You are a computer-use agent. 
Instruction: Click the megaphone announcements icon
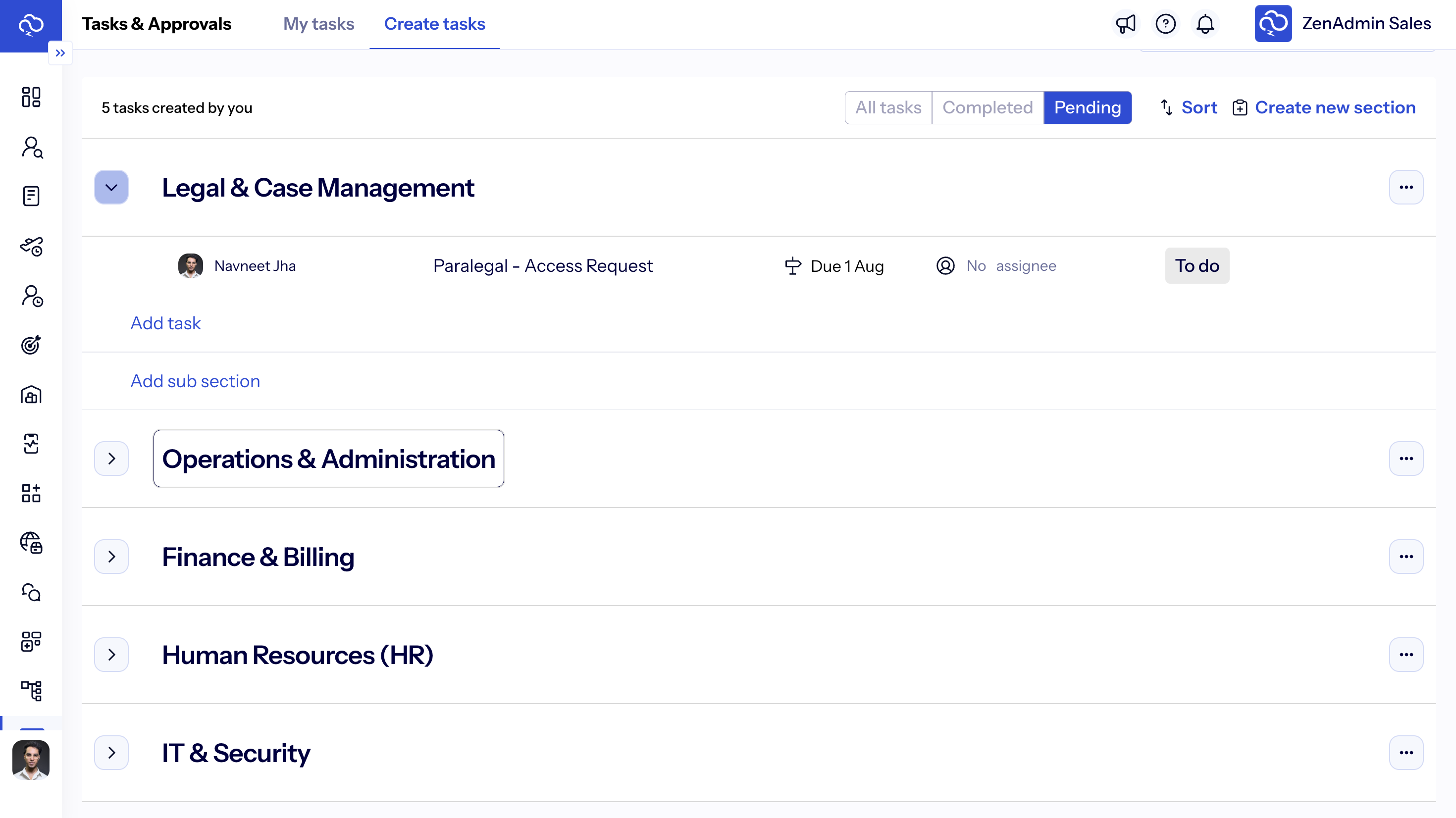[1125, 24]
